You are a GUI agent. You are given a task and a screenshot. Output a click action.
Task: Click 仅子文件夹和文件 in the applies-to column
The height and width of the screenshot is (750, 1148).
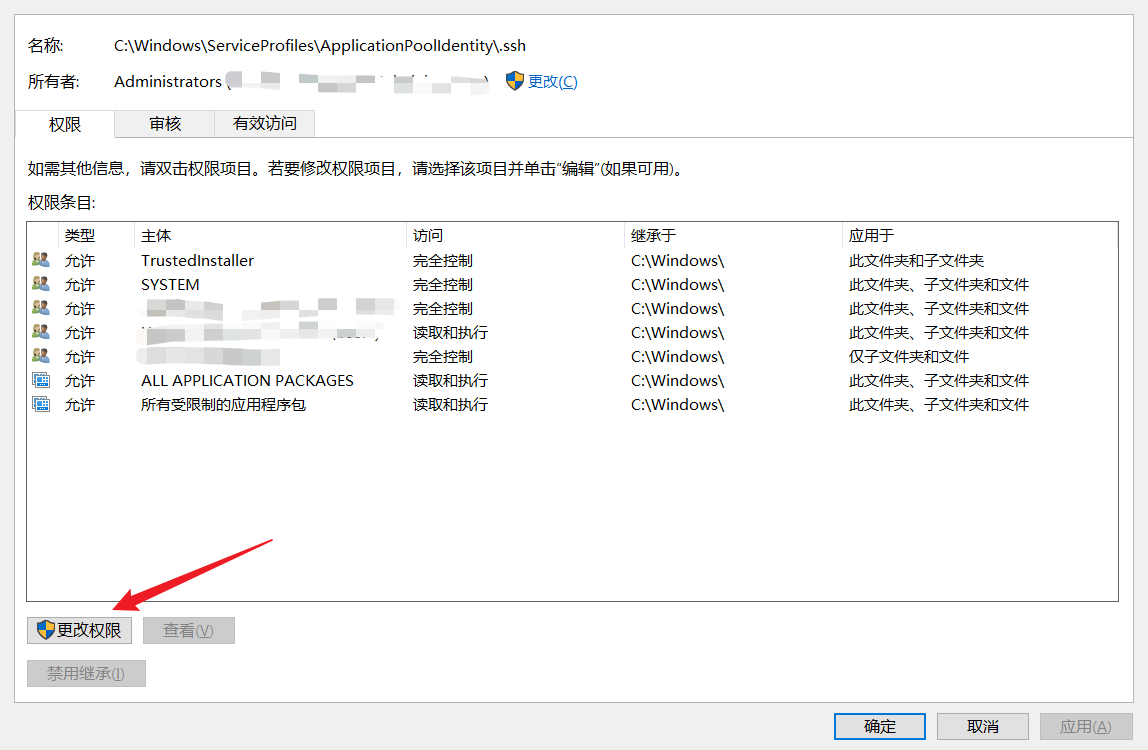tap(909, 357)
